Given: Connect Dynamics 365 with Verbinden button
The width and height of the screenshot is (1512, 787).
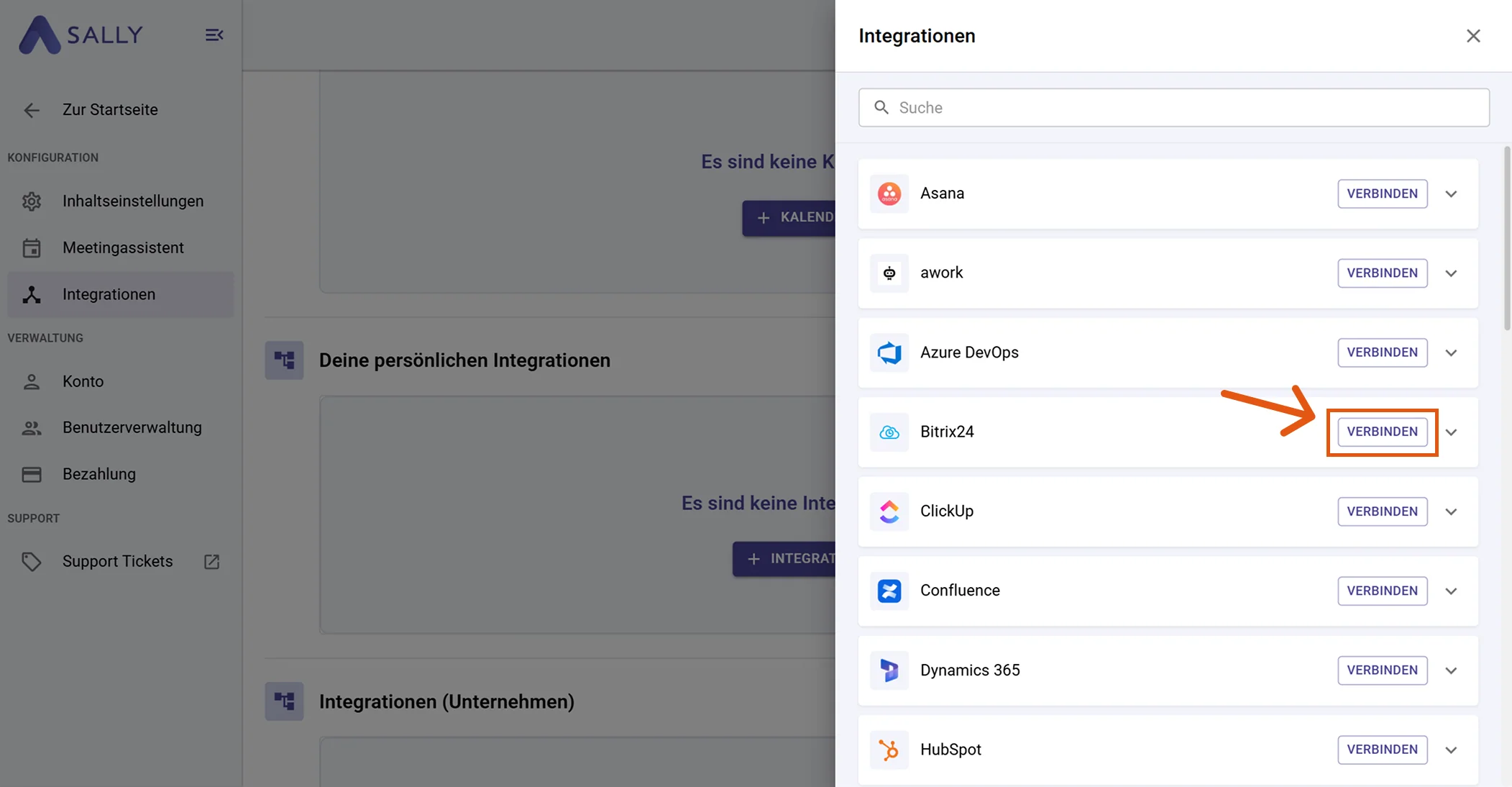Looking at the screenshot, I should (1382, 670).
